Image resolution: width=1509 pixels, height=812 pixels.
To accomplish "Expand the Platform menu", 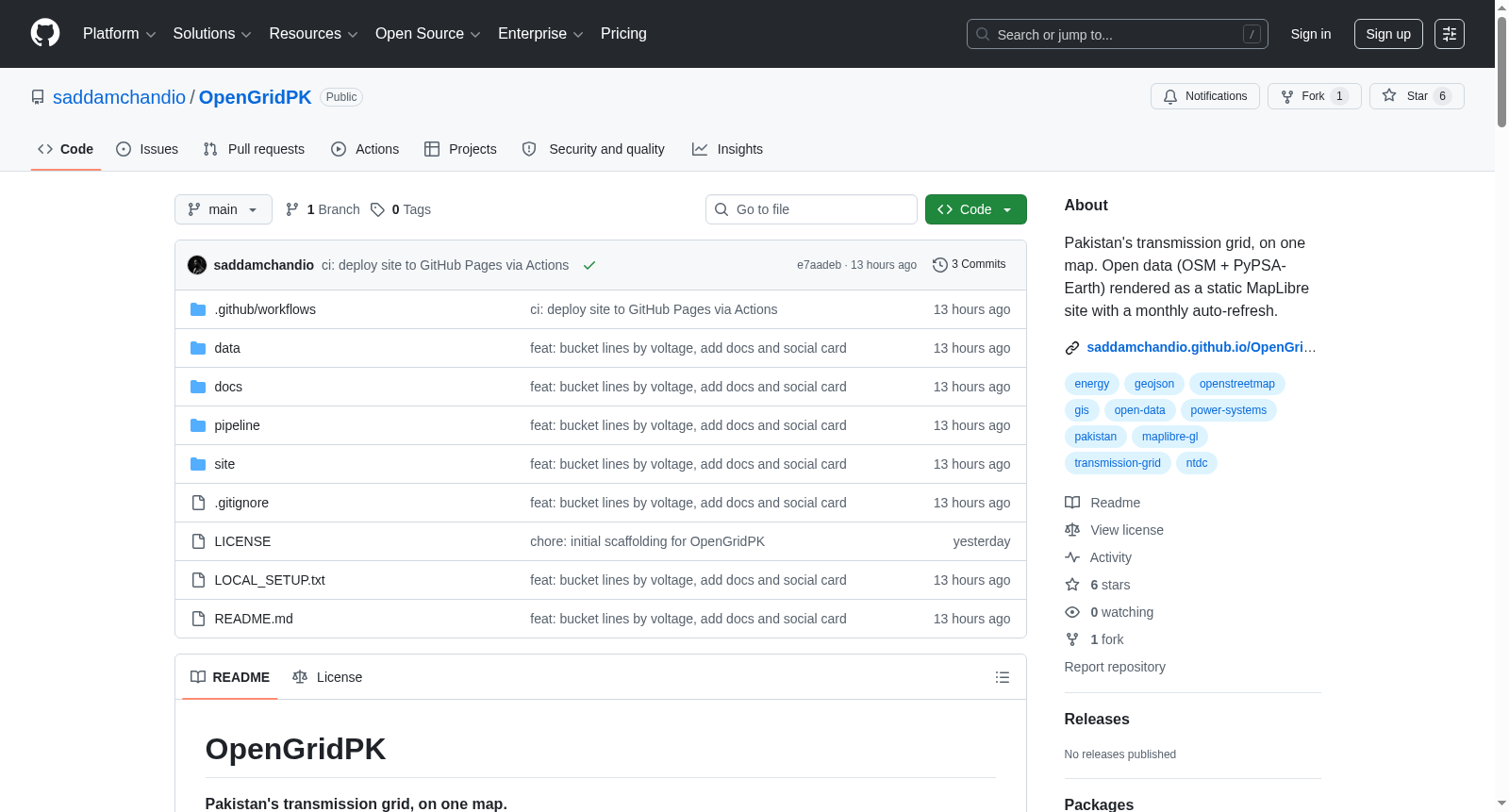I will [119, 34].
